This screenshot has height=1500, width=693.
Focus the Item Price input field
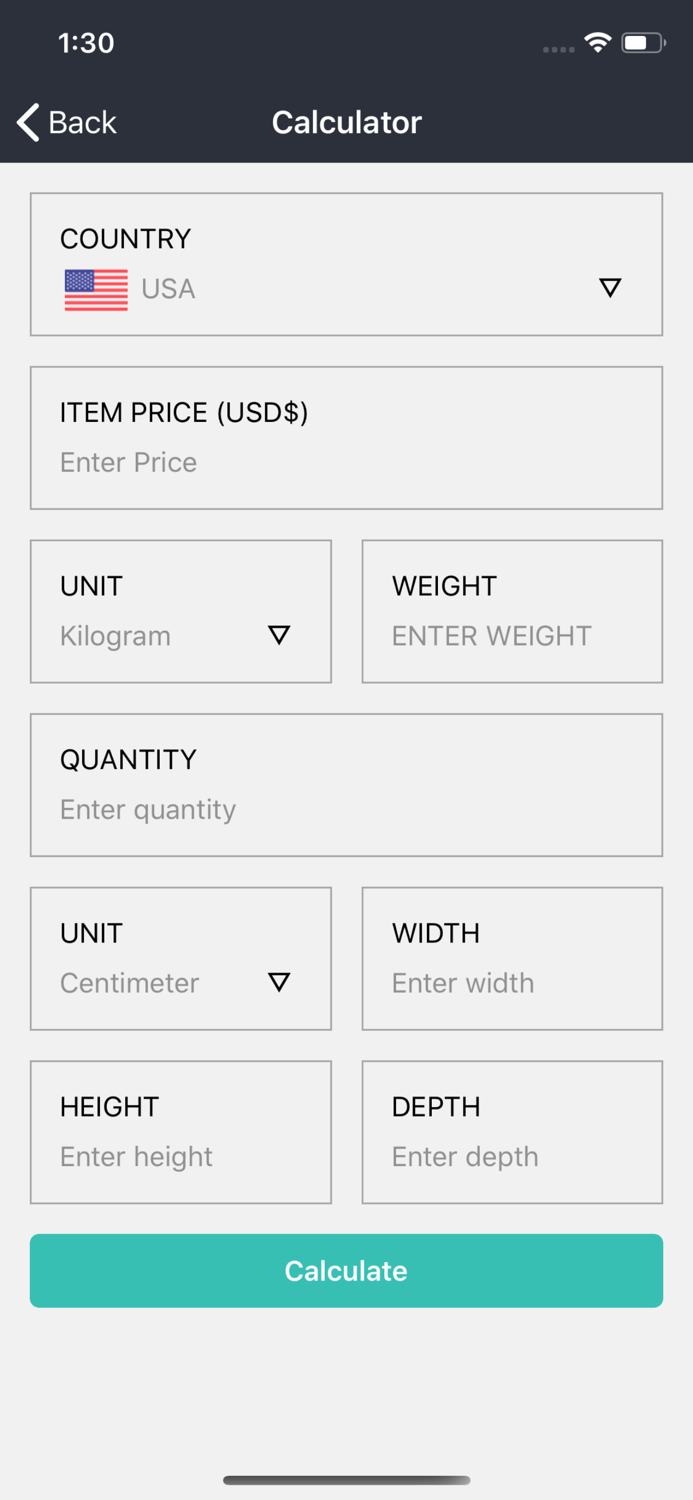(346, 462)
